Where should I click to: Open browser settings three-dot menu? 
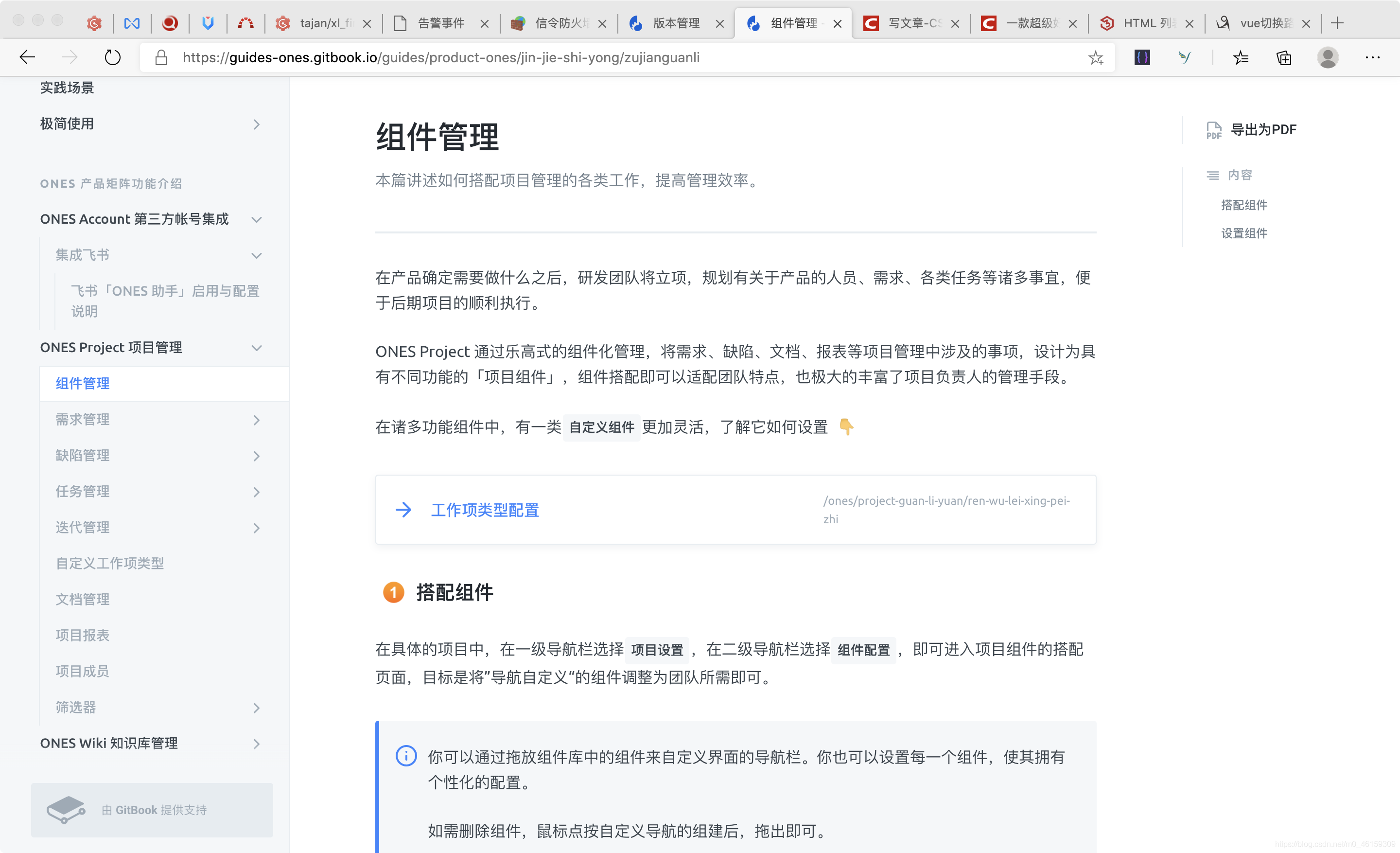click(1373, 57)
